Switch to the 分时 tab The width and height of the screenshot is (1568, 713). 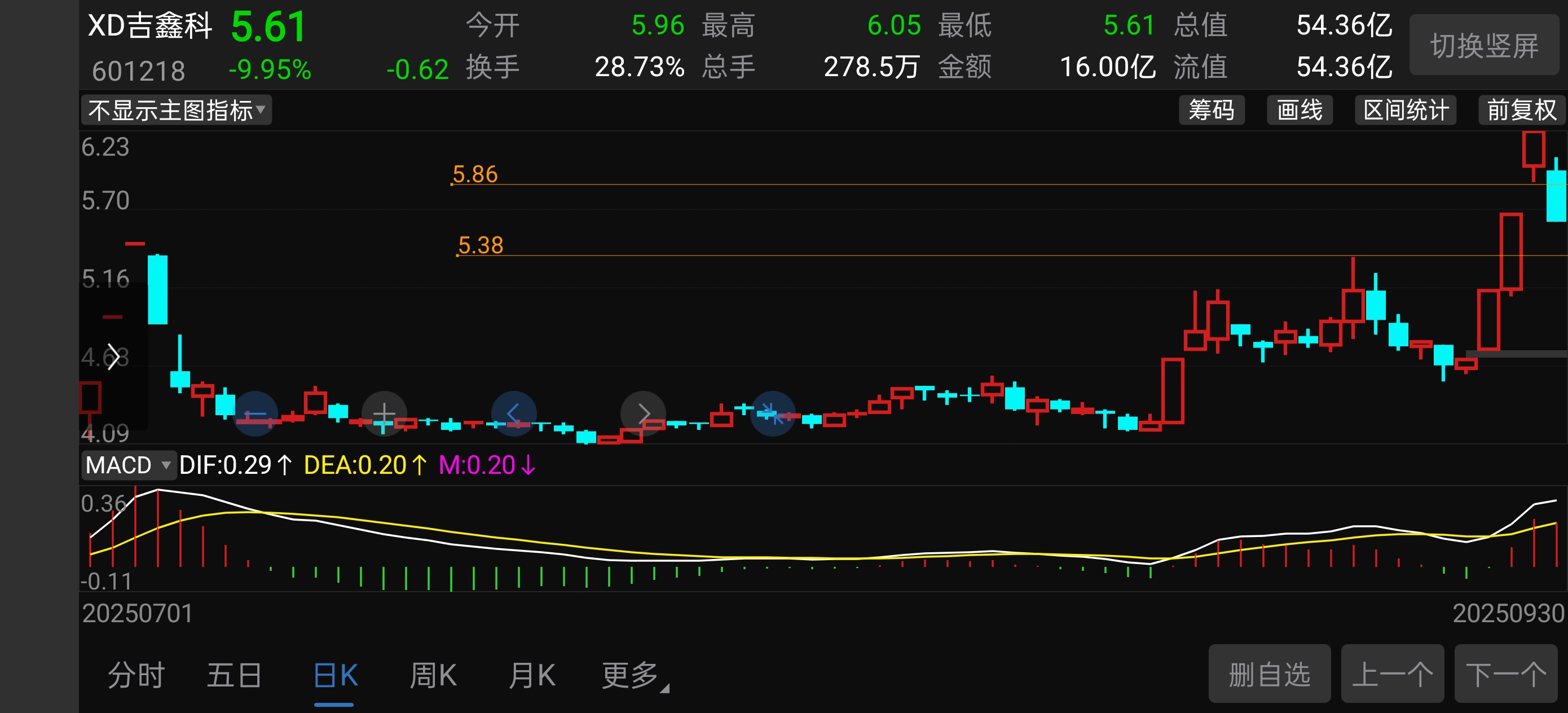click(x=136, y=675)
